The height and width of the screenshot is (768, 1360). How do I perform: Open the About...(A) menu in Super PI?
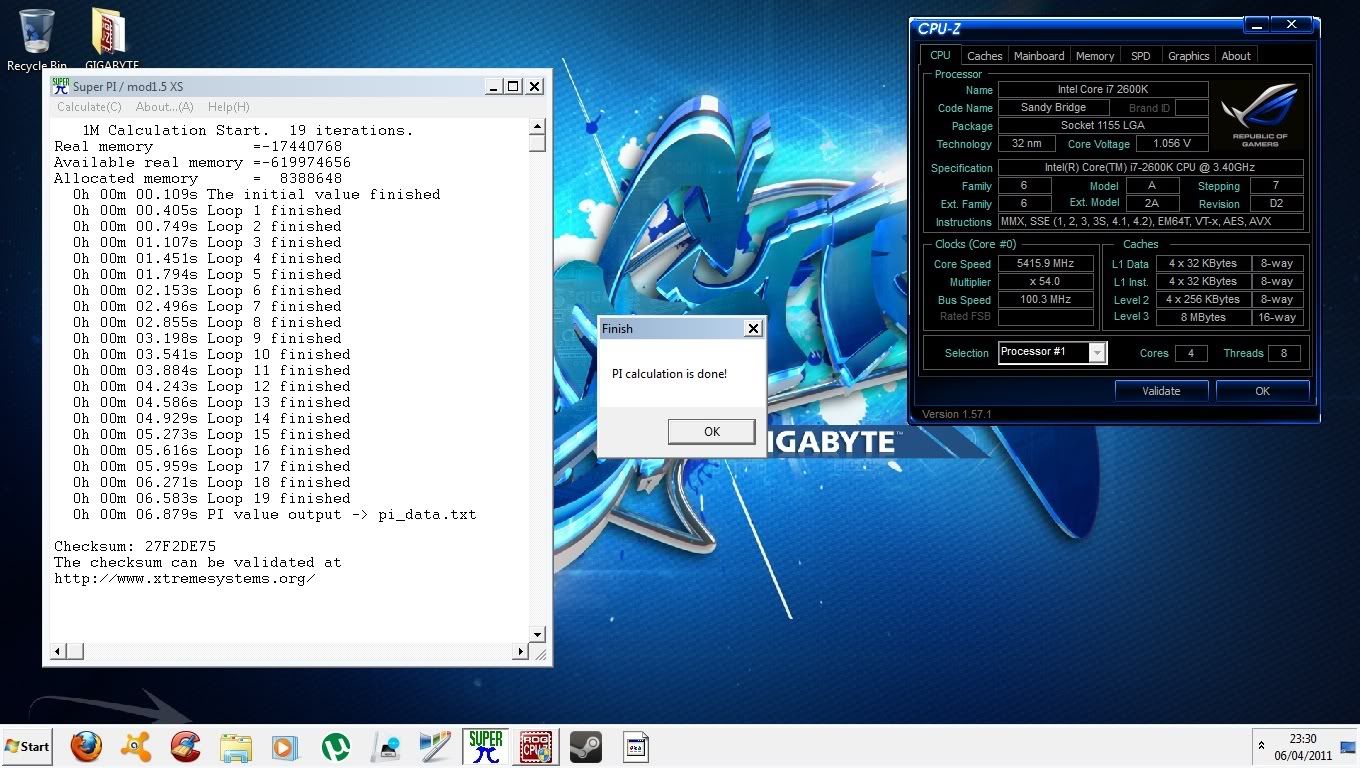(164, 107)
